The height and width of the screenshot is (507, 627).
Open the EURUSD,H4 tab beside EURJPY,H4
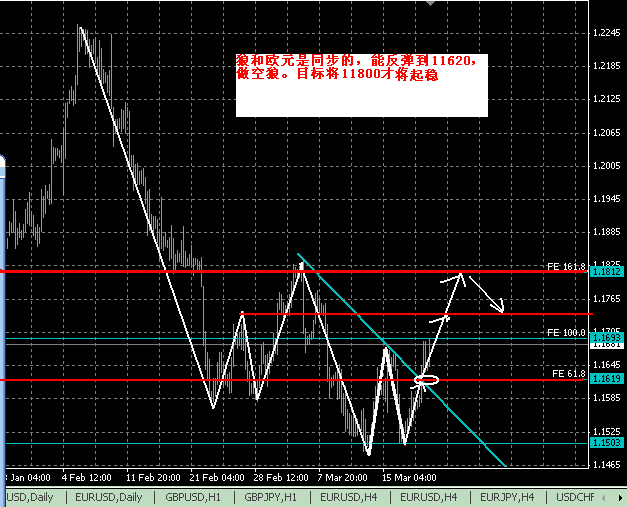click(429, 497)
